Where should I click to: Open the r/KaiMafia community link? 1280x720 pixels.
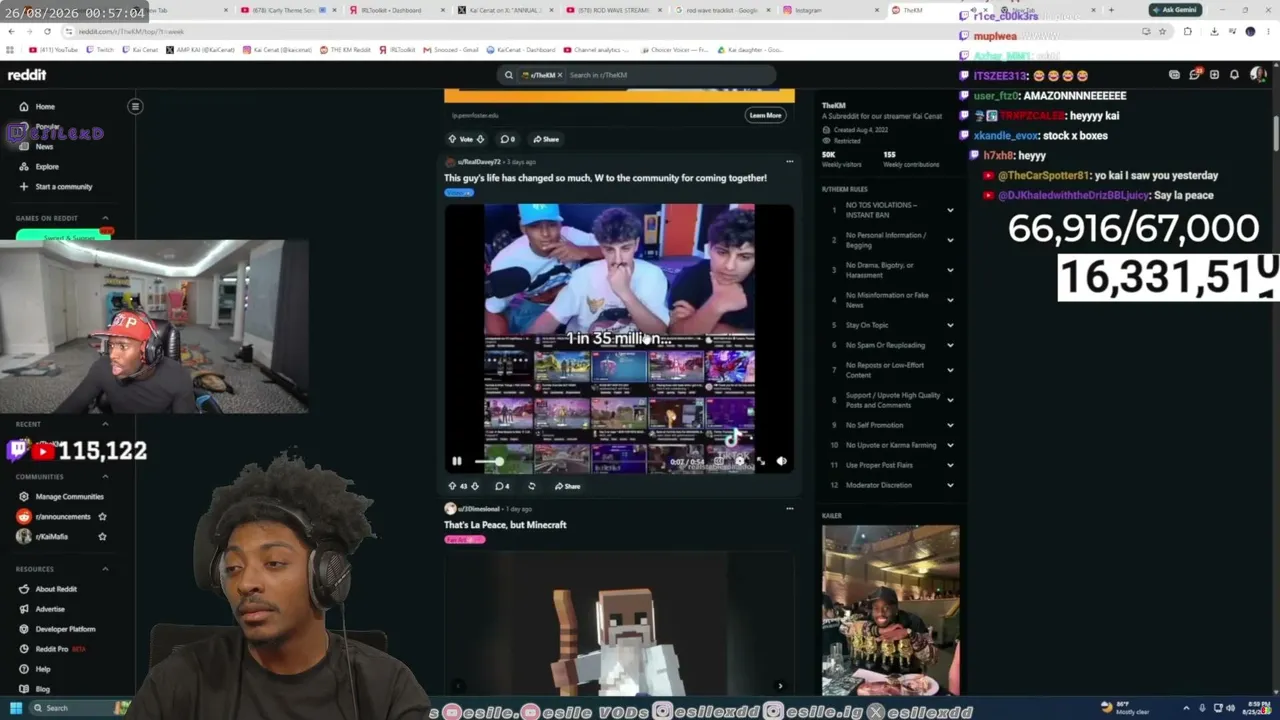coord(54,537)
